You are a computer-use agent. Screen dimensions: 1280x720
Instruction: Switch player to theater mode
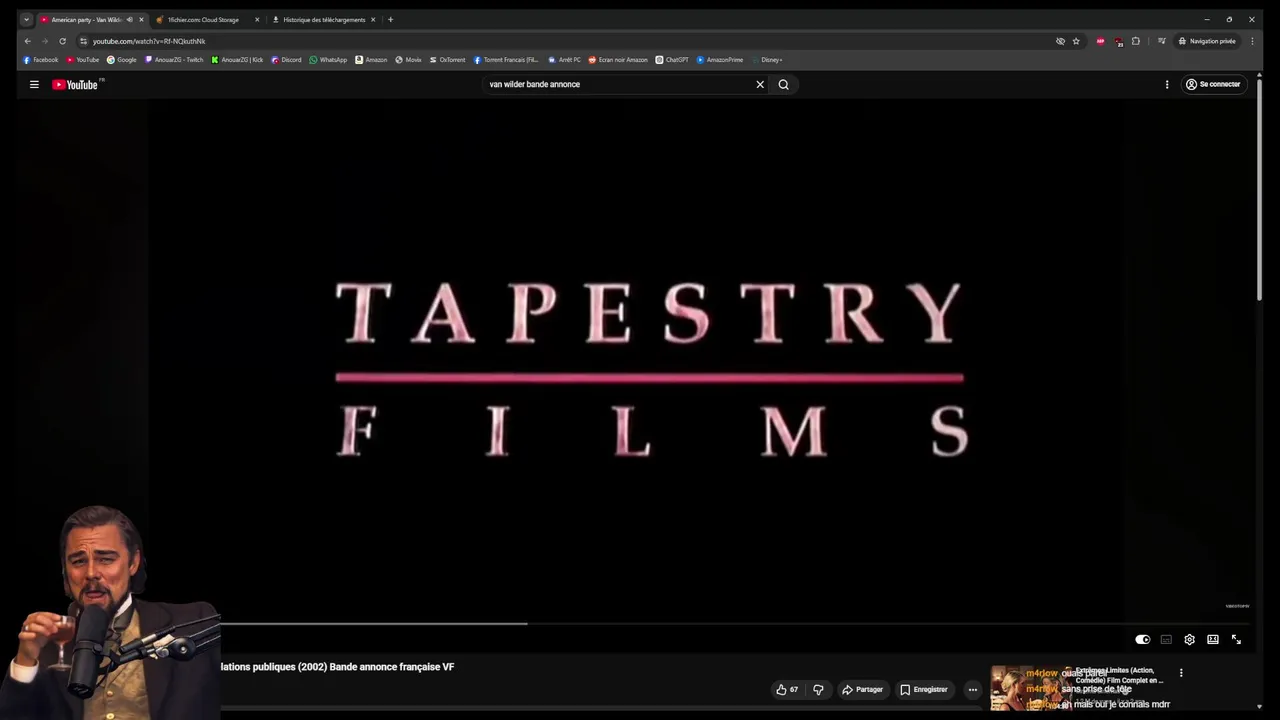1213,640
